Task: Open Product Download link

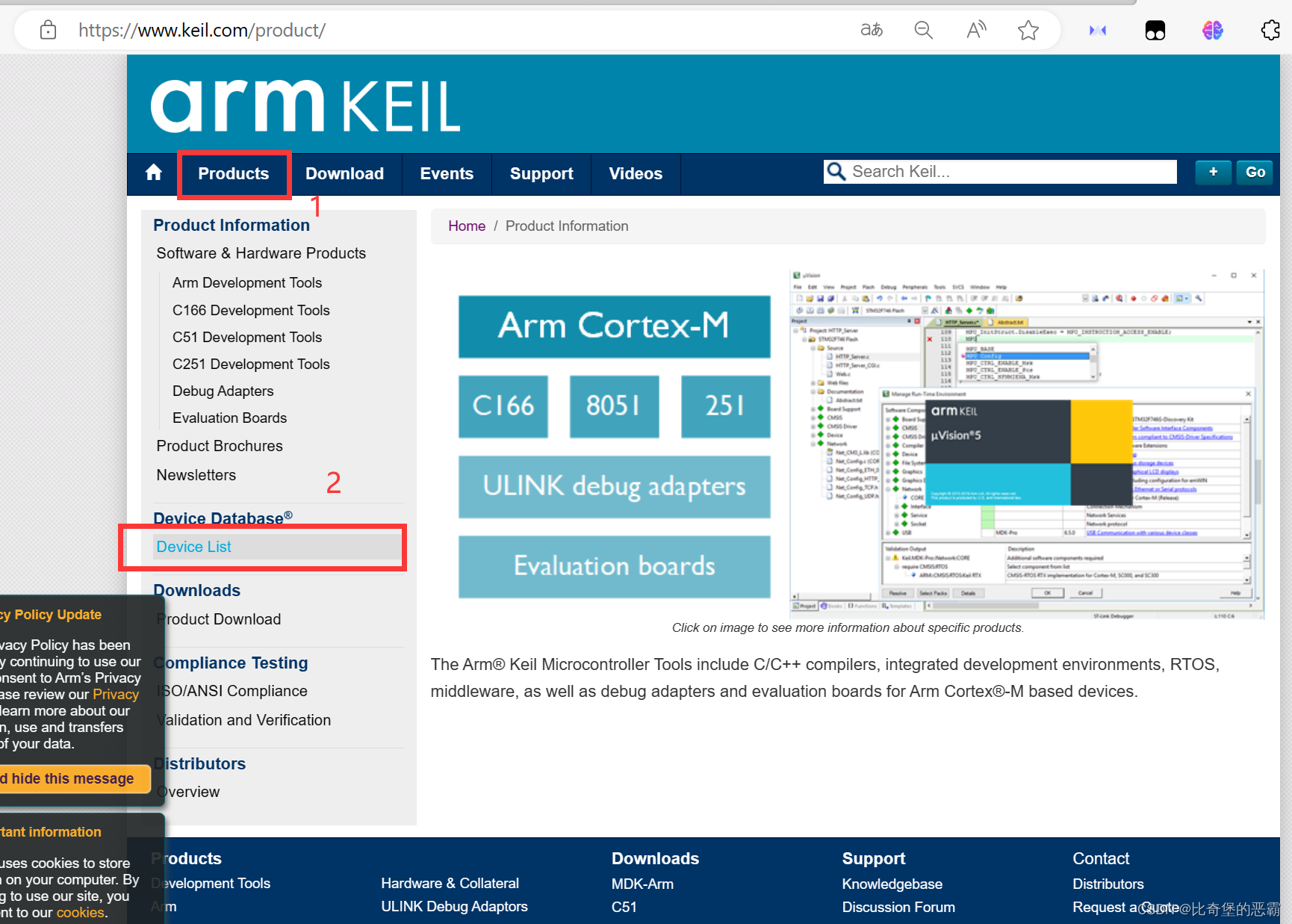Action: 220,619
